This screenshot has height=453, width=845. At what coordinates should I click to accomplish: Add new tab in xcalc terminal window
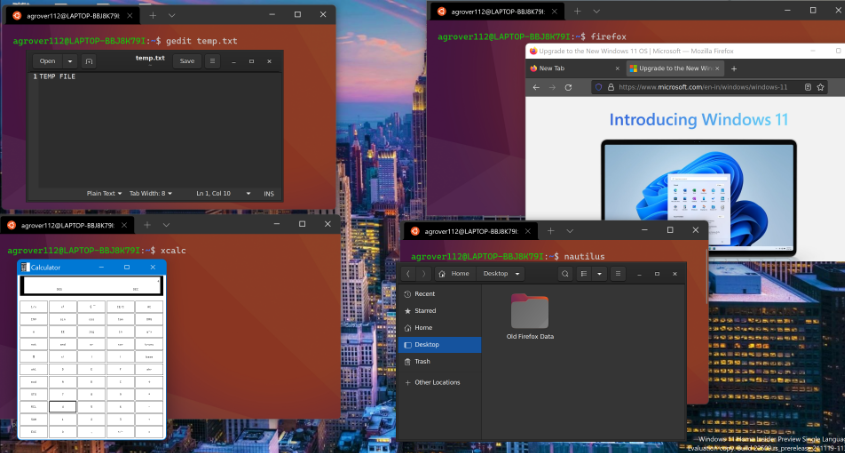pos(147,225)
